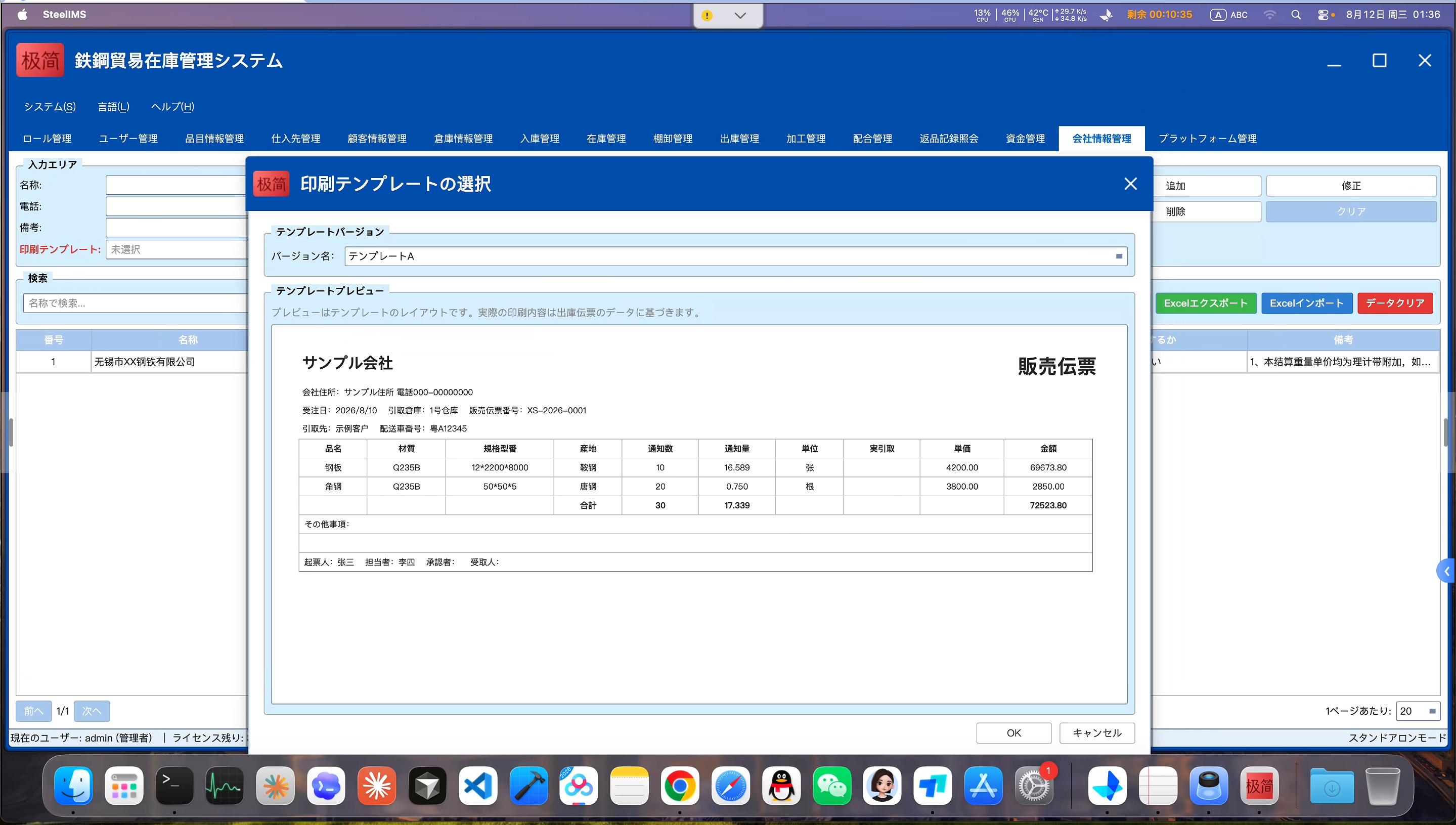Expand the chevron next to the warning icon
Image resolution: width=1456 pixels, height=825 pixels.
click(740, 15)
